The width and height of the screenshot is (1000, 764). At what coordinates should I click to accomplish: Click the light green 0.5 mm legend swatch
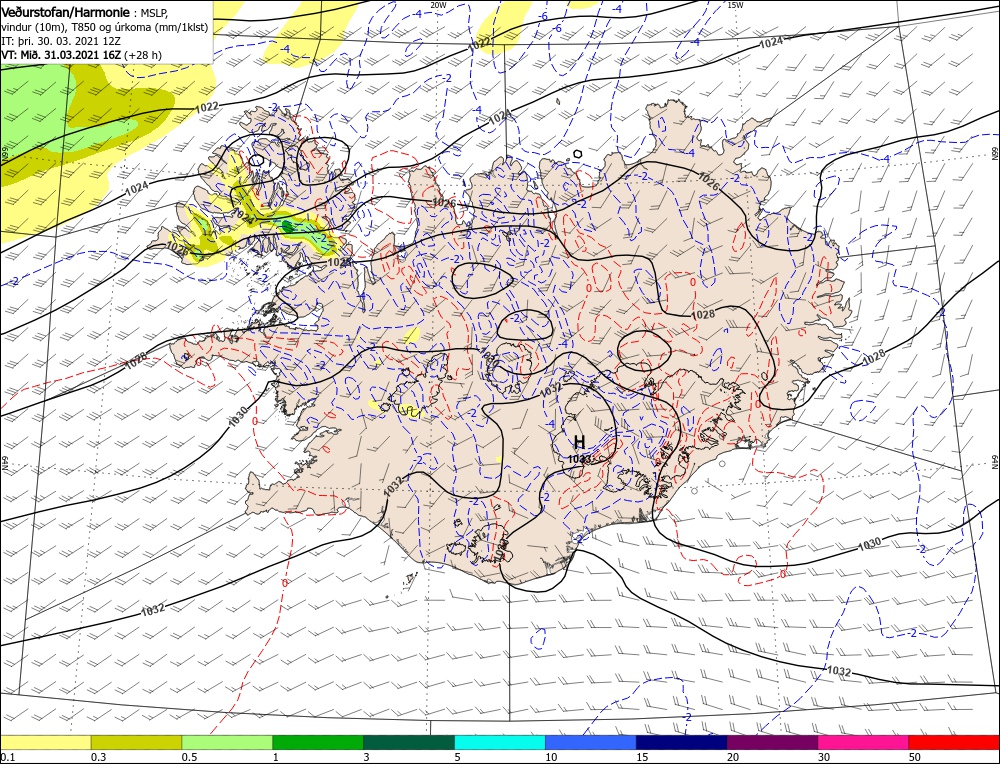(227, 742)
